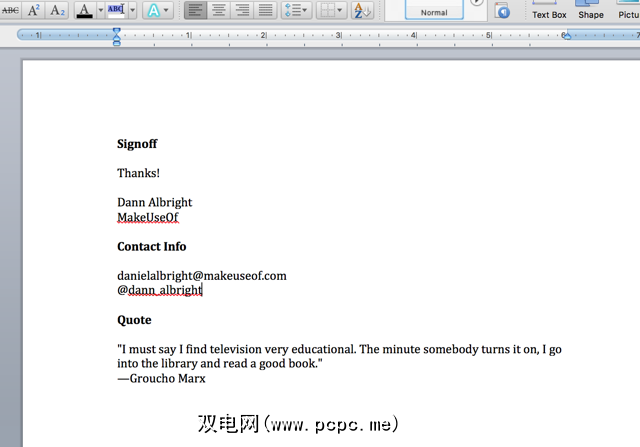Center align the text
The height and width of the screenshot is (447, 640).
219,10
